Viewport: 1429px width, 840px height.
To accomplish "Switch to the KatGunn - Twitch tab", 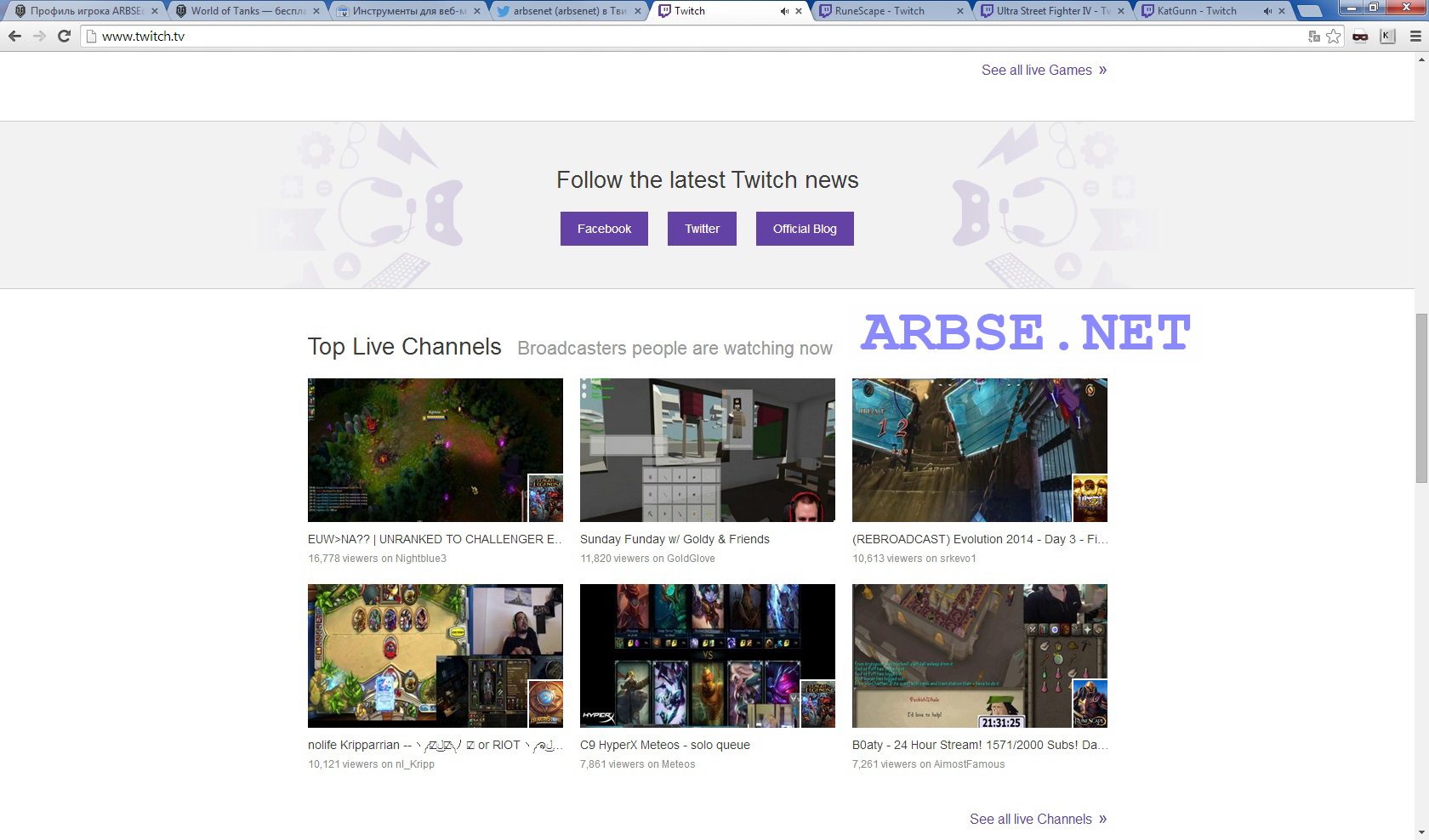I will [x=1214, y=11].
